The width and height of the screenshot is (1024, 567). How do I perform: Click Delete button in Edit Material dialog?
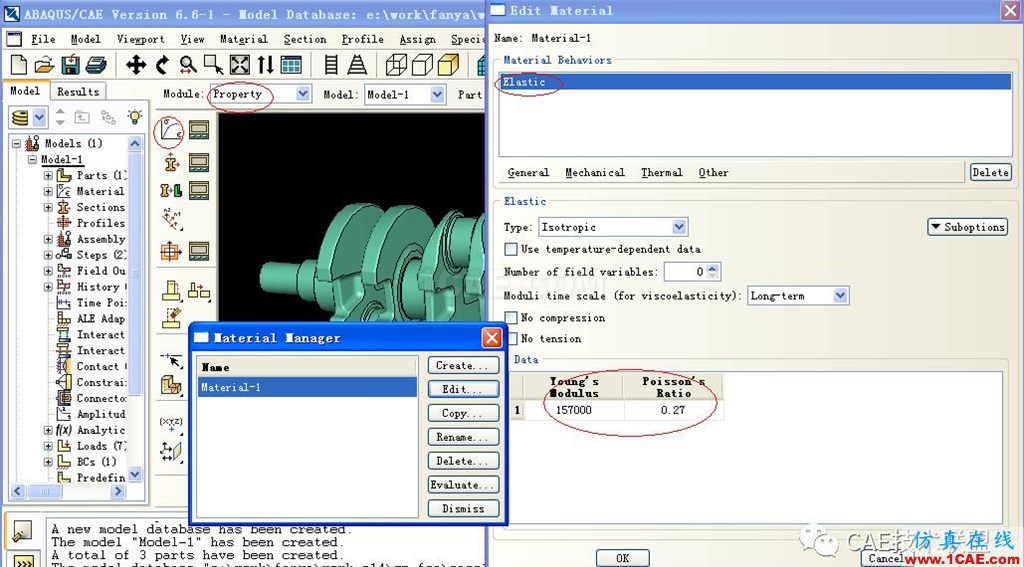pyautogui.click(x=991, y=172)
